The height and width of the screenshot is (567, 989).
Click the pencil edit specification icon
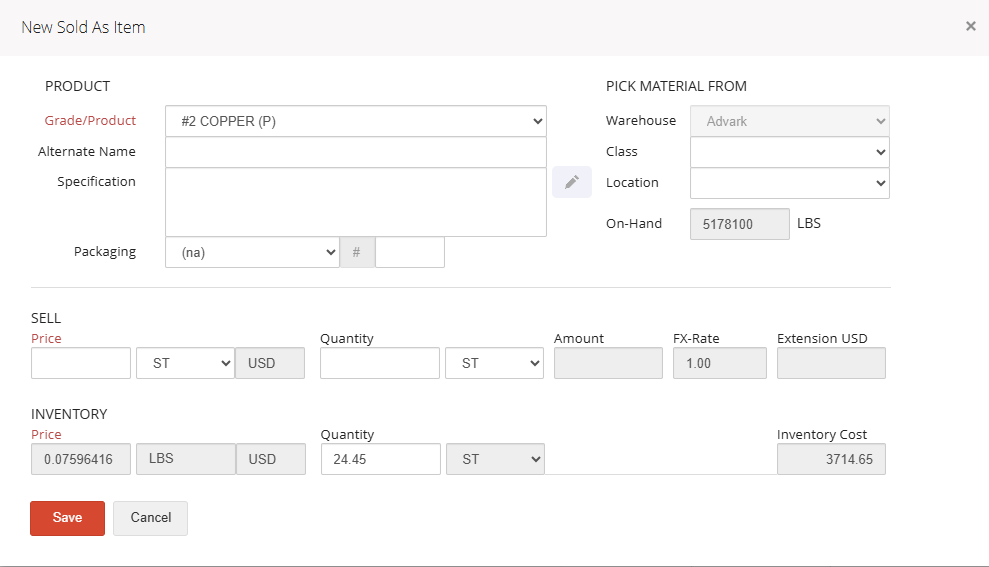(x=571, y=182)
